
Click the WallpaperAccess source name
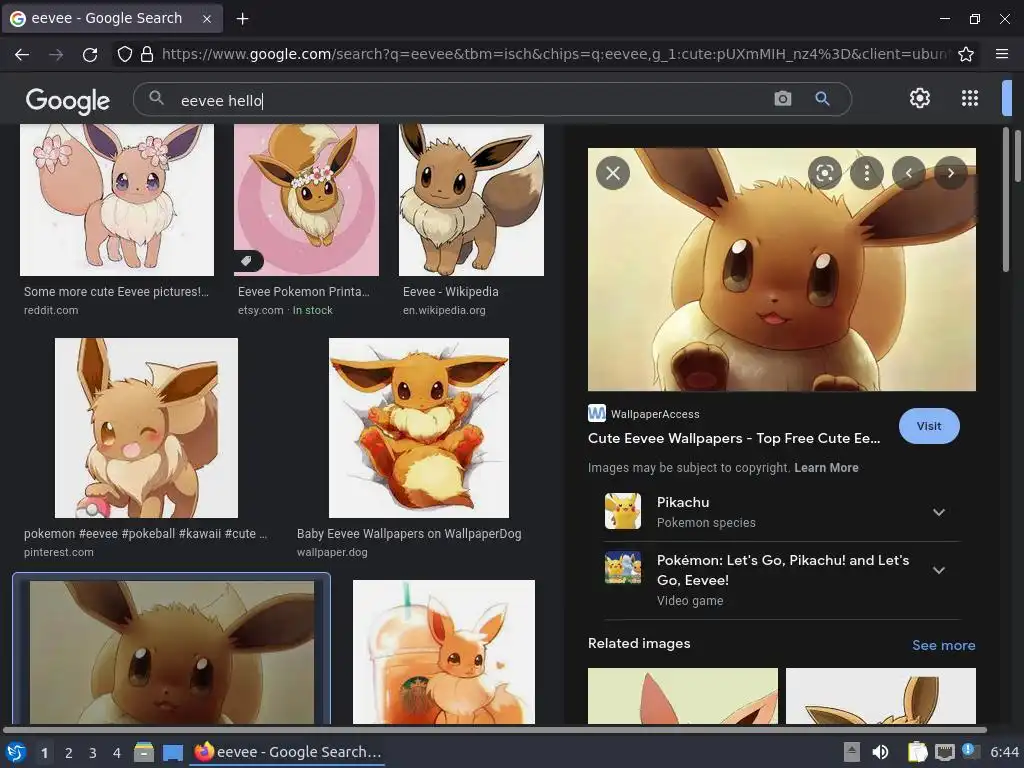655,414
